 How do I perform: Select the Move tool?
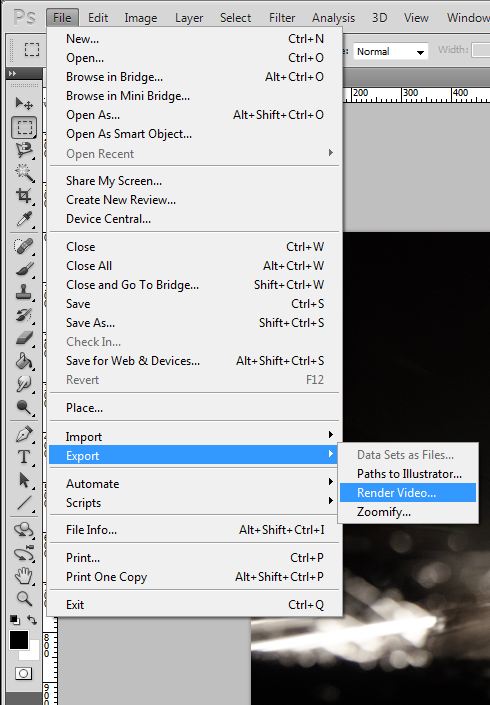pyautogui.click(x=24, y=104)
